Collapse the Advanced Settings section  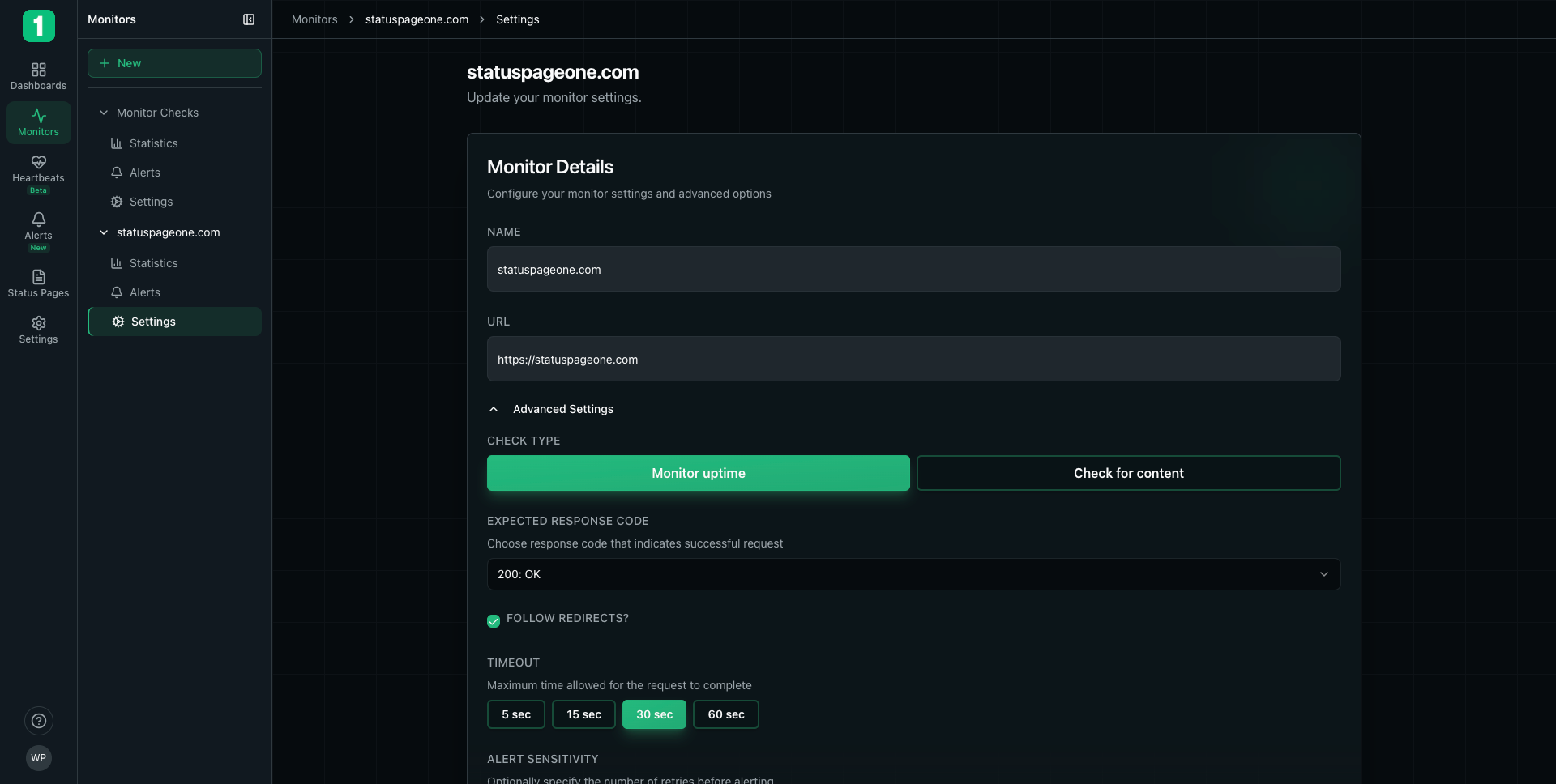[494, 409]
